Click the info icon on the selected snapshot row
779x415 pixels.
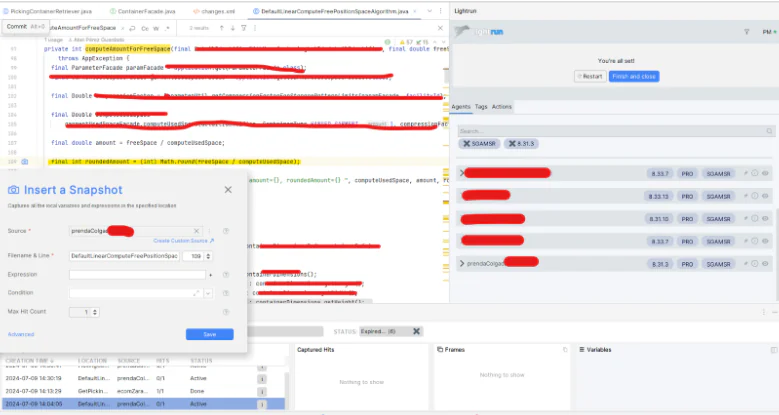point(262,404)
